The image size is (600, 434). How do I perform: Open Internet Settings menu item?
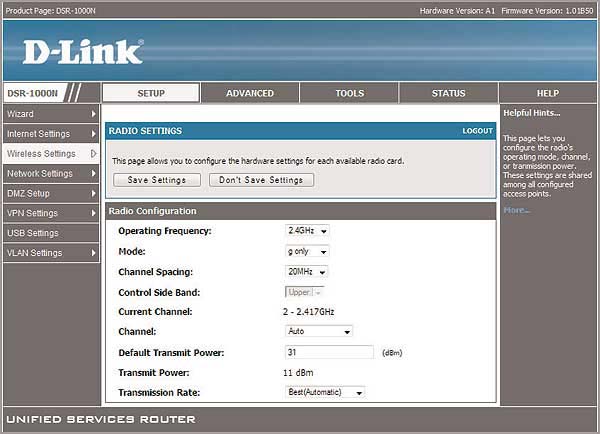pos(51,134)
